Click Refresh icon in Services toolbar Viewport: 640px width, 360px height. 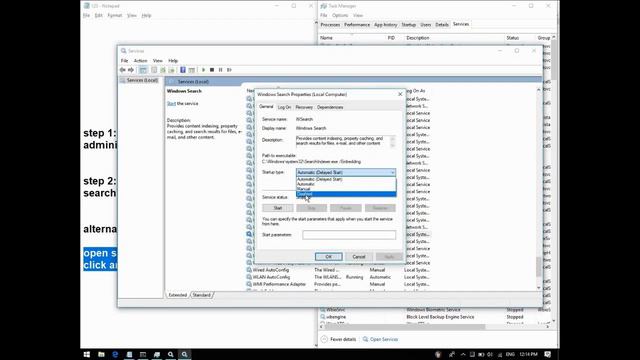pyautogui.click(x=163, y=70)
